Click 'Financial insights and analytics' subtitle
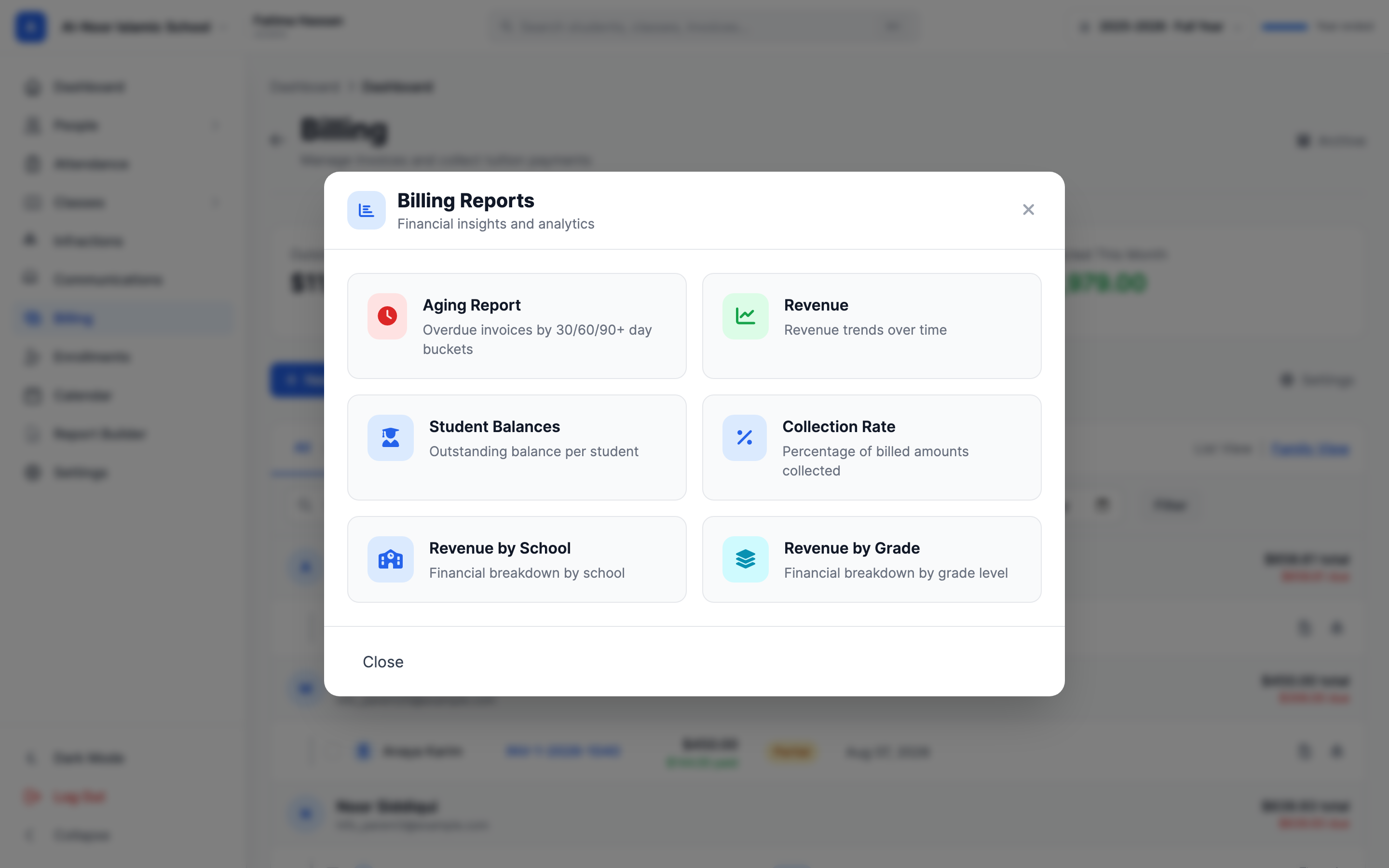This screenshot has height=868, width=1389. [x=495, y=224]
